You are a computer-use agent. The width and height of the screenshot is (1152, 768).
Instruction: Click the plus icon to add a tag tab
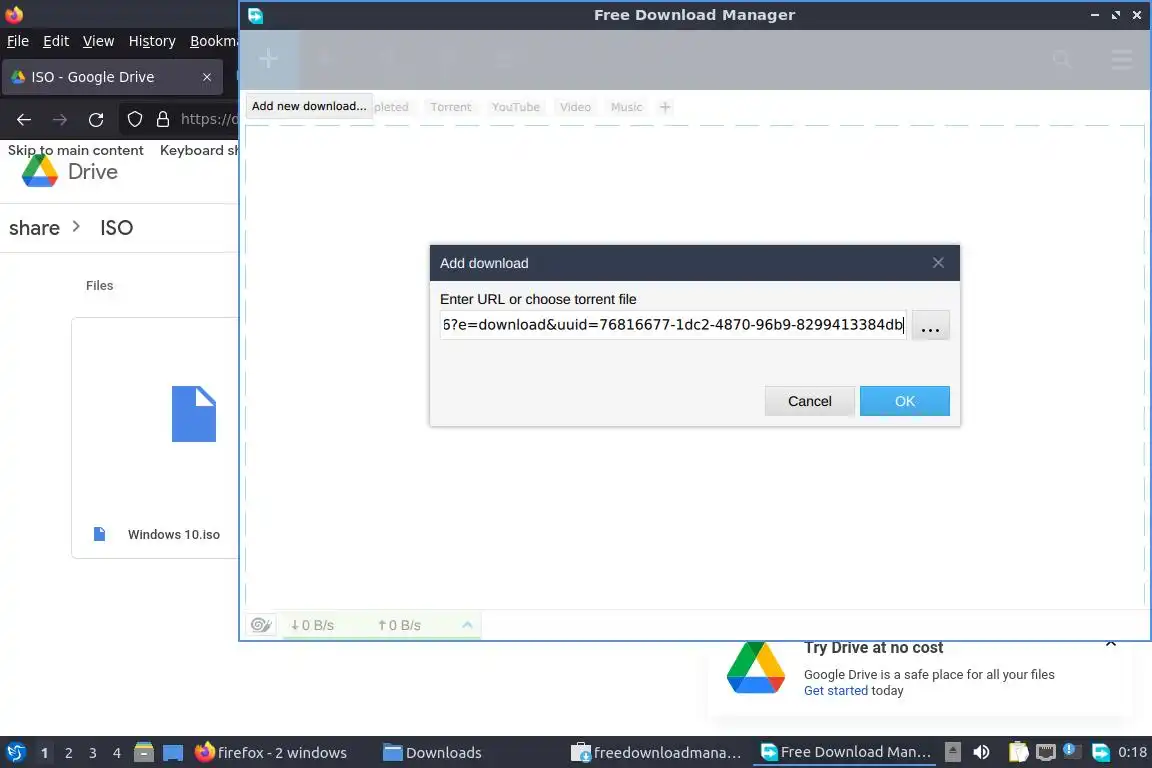tap(665, 107)
